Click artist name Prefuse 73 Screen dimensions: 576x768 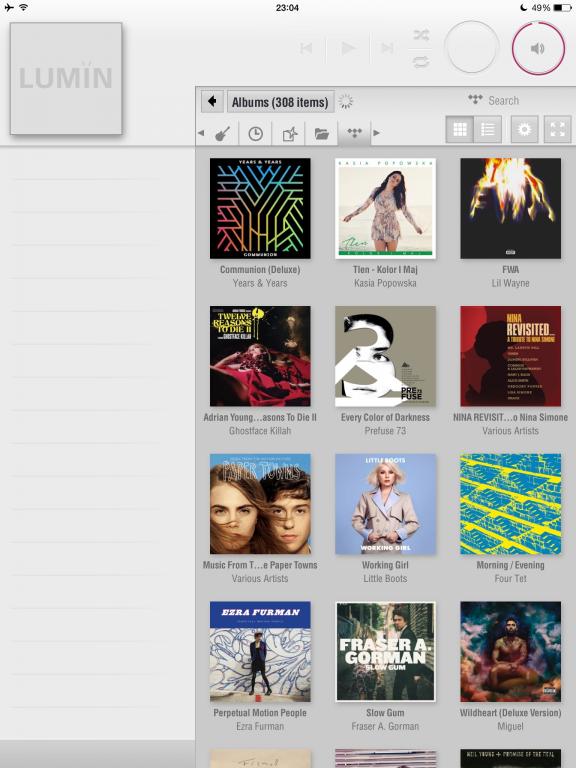[385, 431]
